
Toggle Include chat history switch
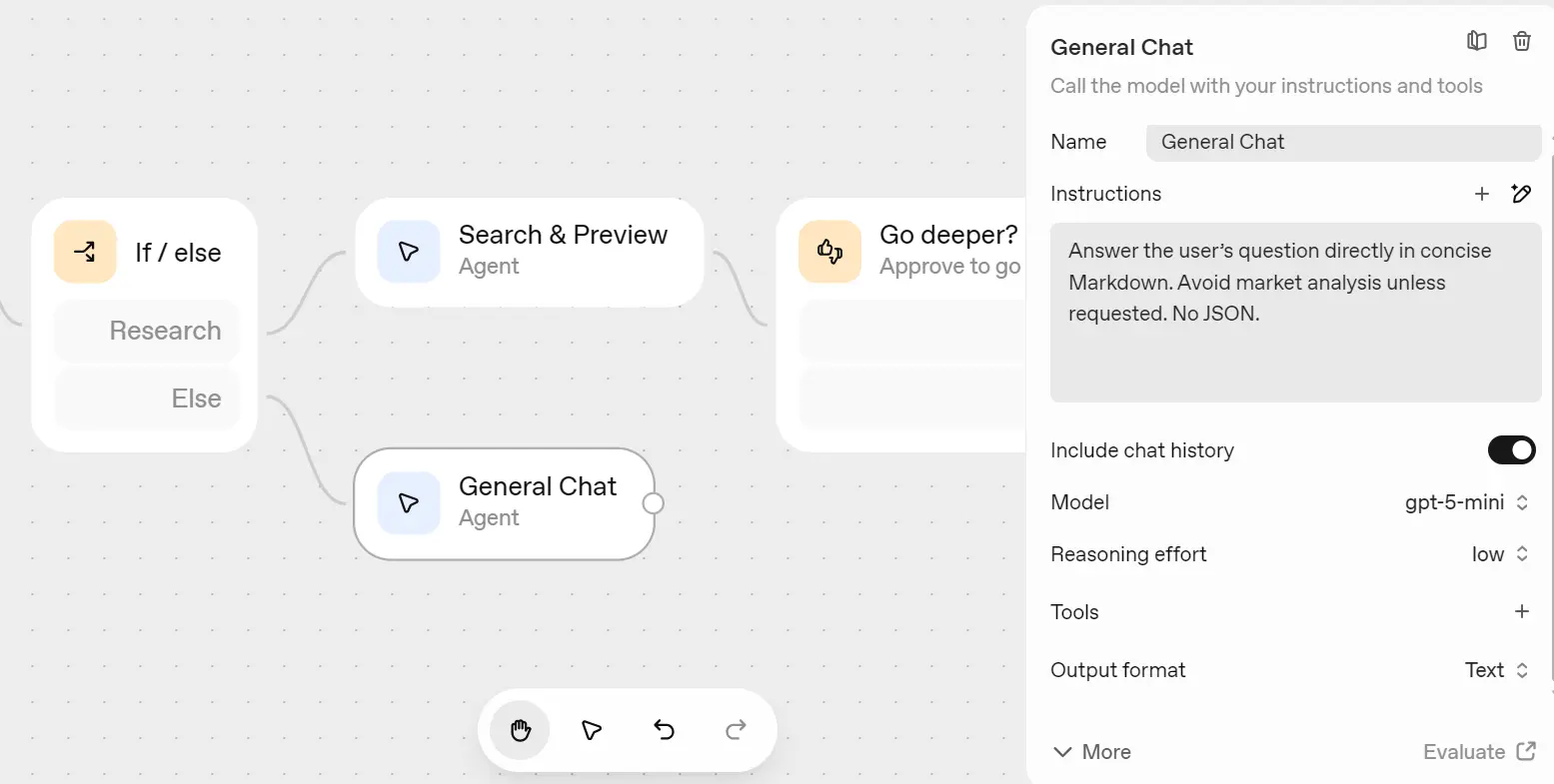coord(1511,450)
